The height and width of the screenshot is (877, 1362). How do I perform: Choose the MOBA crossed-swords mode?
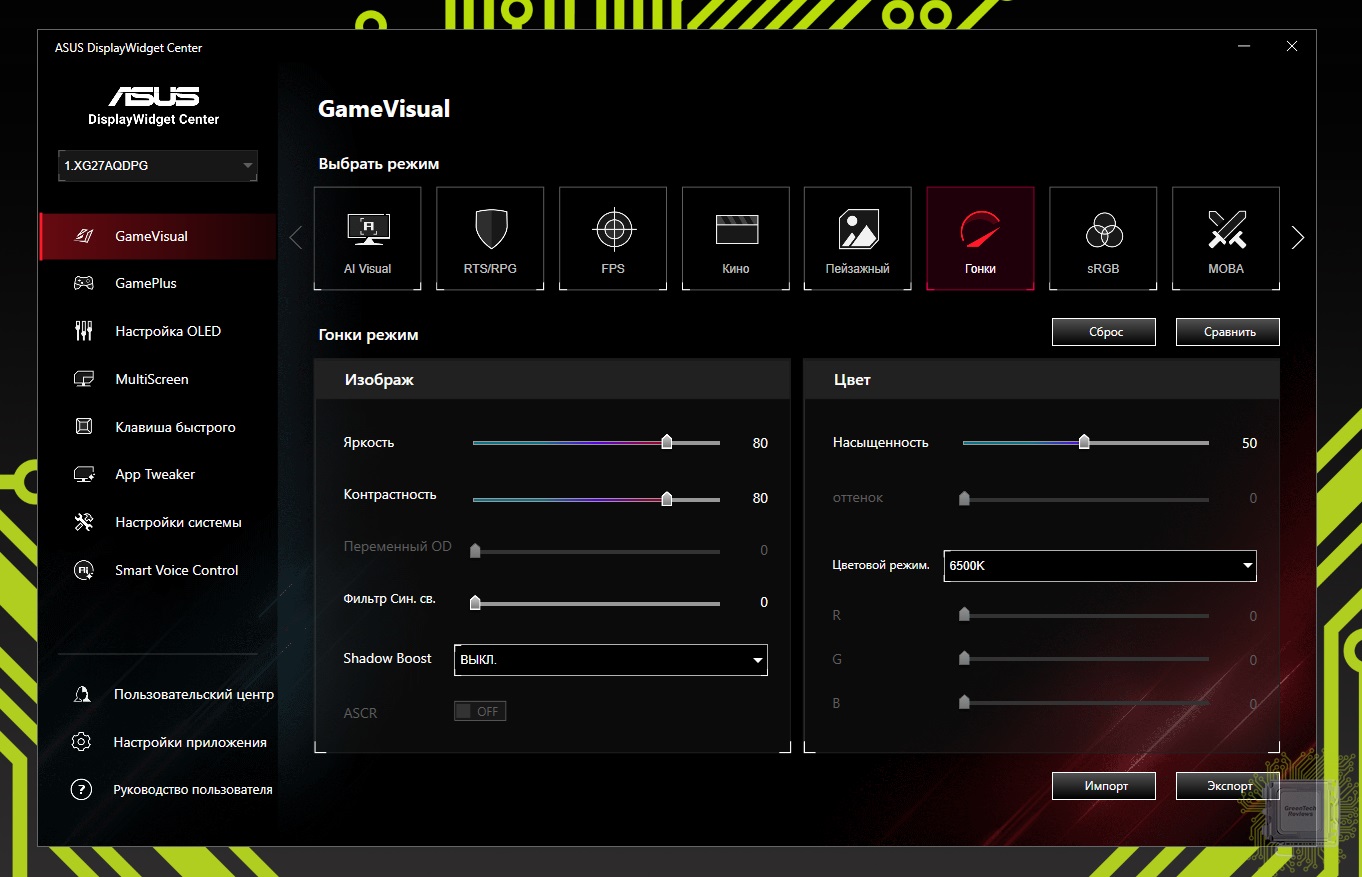[x=1225, y=238]
